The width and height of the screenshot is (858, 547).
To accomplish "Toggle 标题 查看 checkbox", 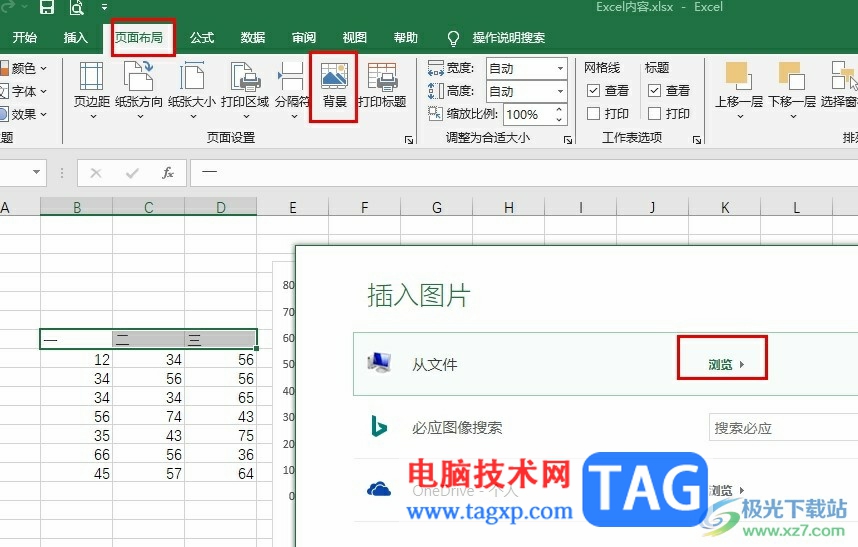I will click(x=654, y=90).
